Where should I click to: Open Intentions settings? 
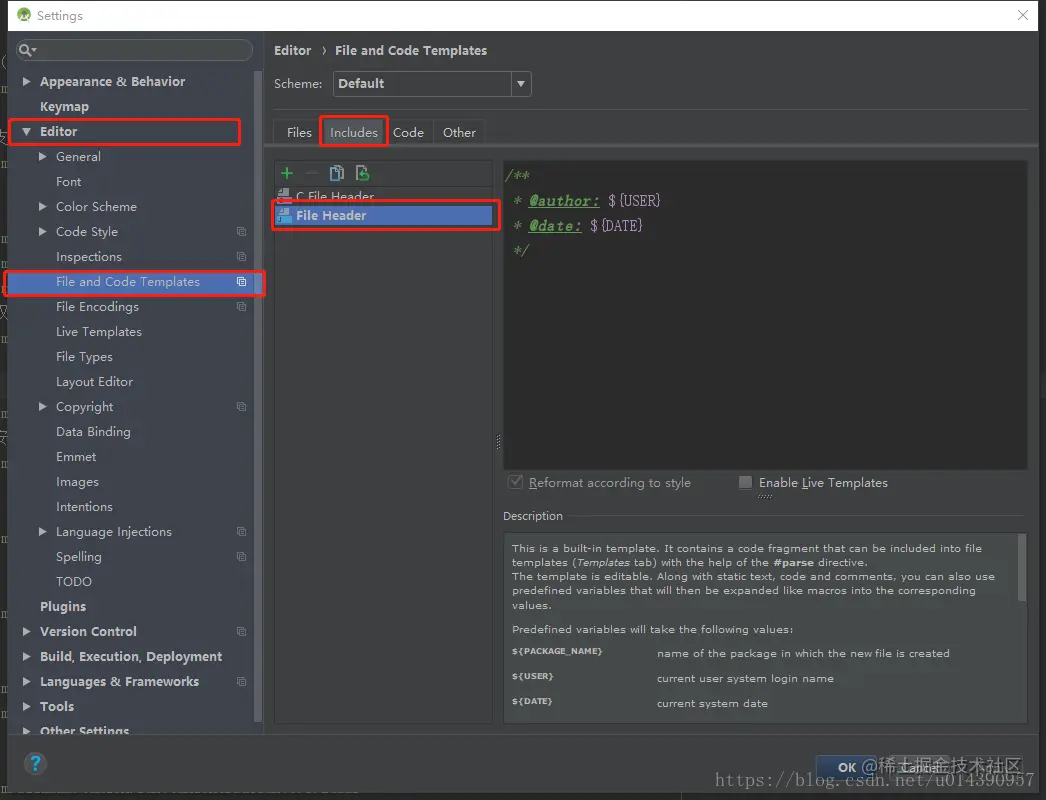coord(84,507)
